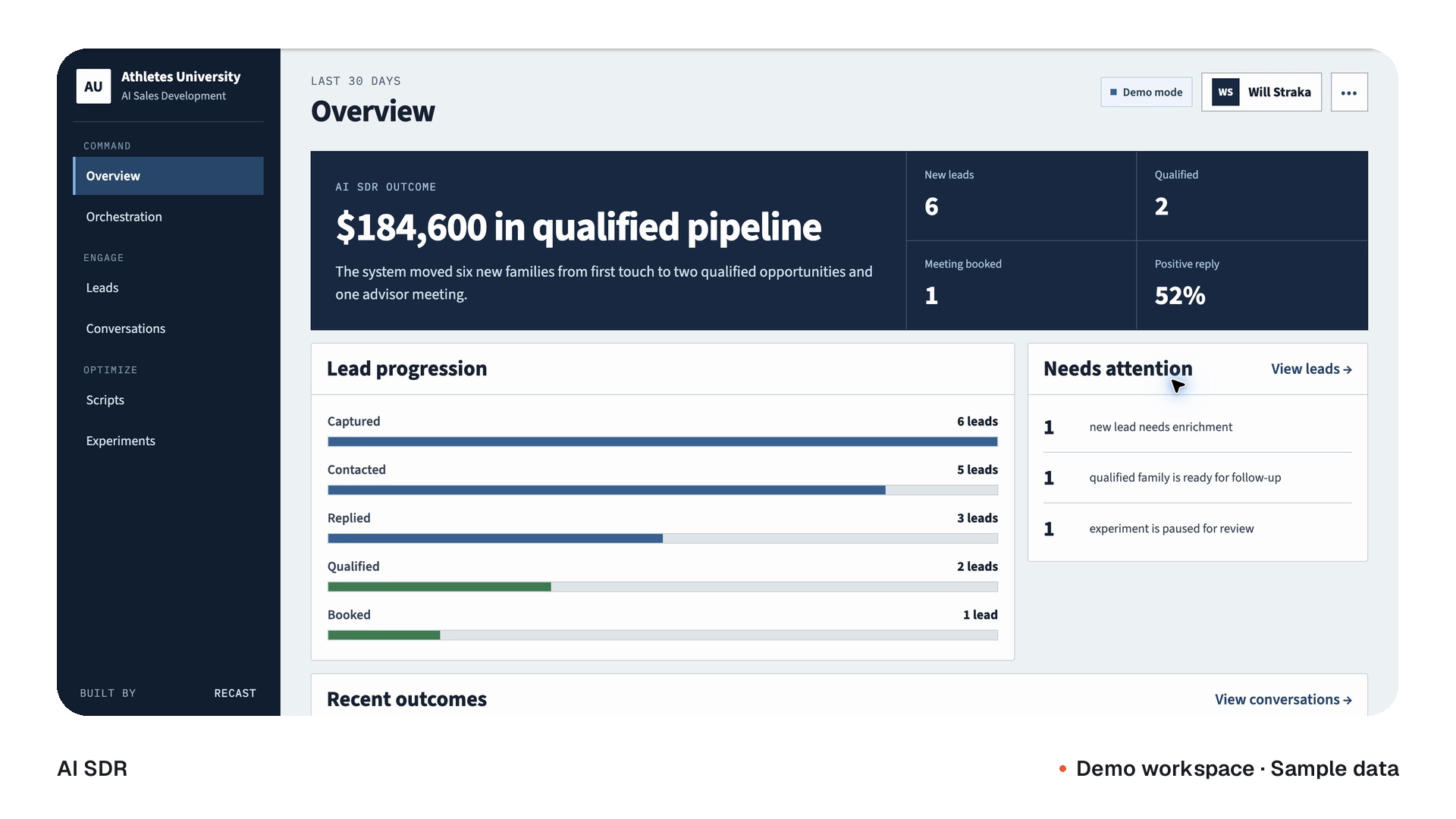Click the 'Lead progression' heading
Image resolution: width=1456 pixels, height=819 pixels.
pos(407,369)
